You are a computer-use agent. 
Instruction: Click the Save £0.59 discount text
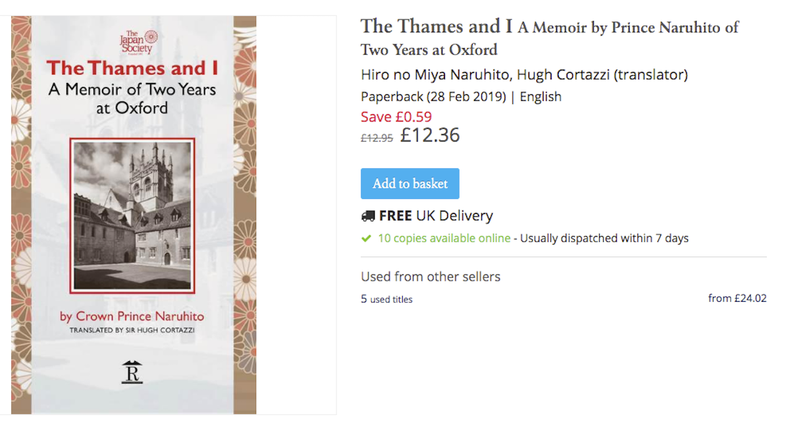point(396,116)
